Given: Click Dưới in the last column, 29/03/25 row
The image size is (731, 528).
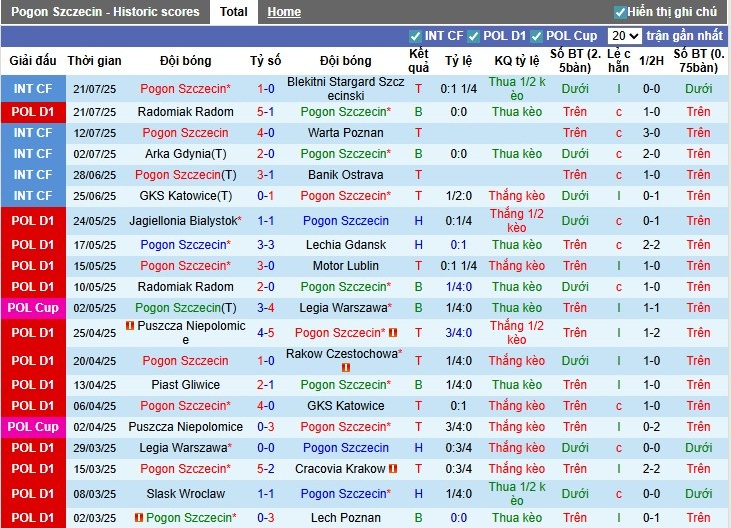Looking at the screenshot, I should coord(698,447).
